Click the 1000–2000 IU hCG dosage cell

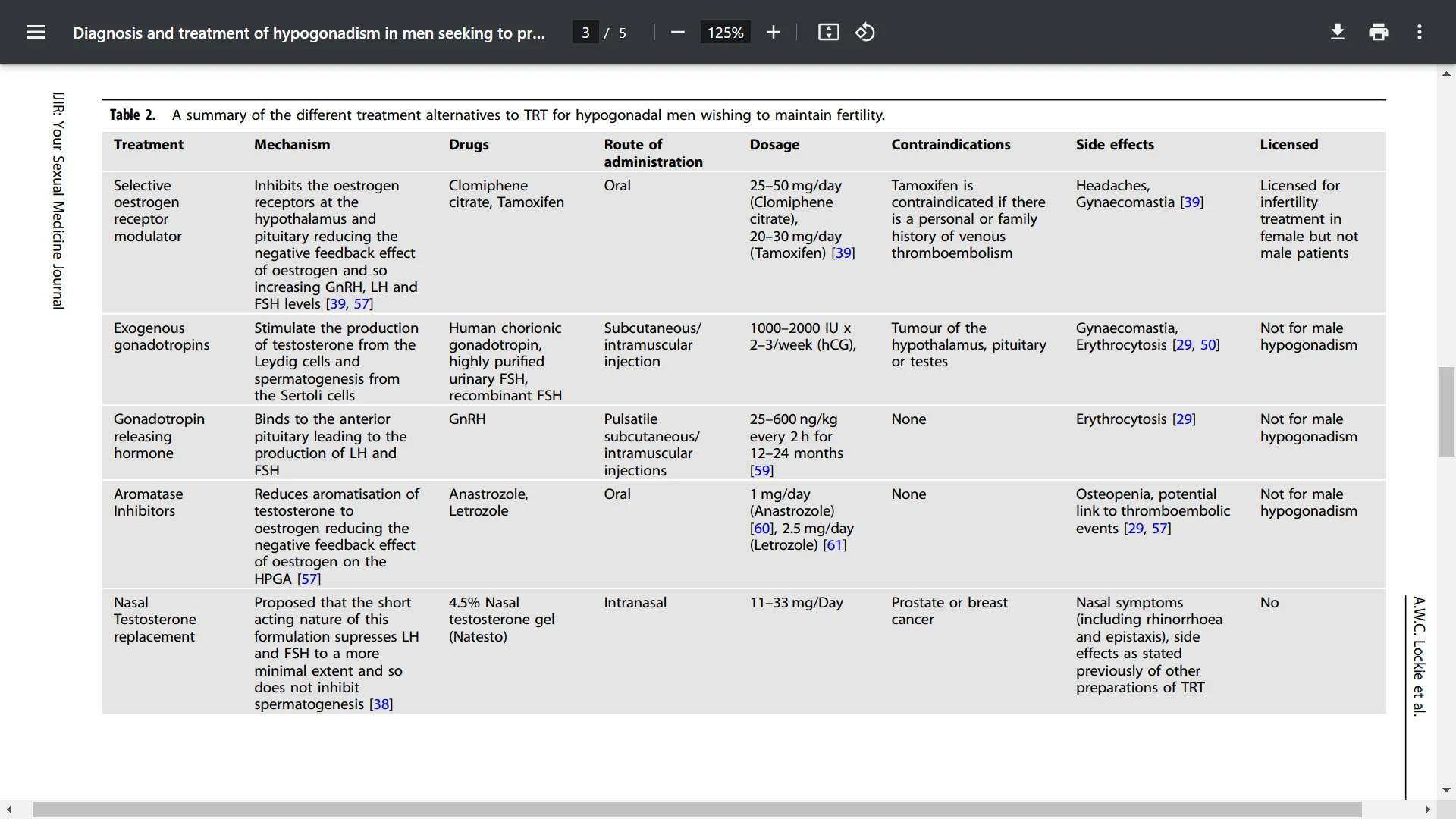click(803, 337)
